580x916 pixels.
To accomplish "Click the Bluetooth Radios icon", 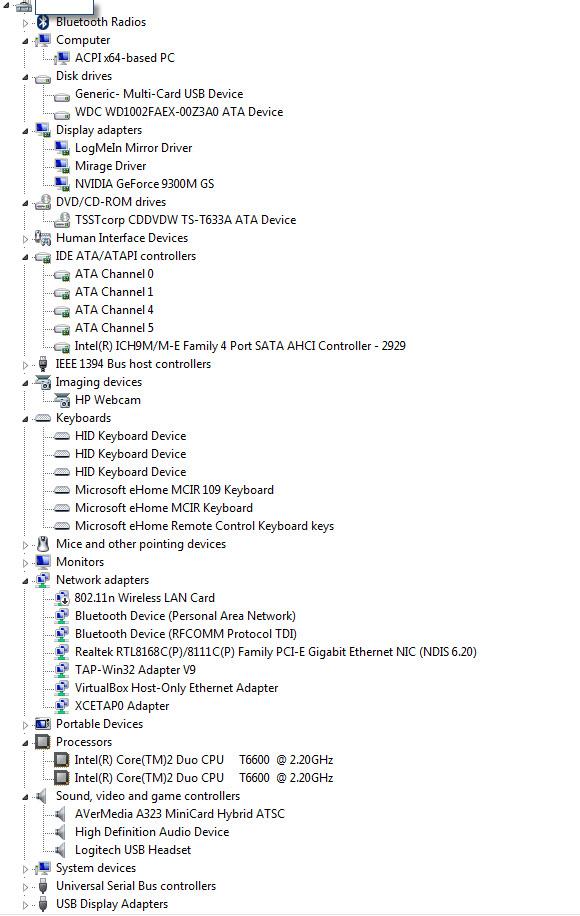I will [x=43, y=22].
